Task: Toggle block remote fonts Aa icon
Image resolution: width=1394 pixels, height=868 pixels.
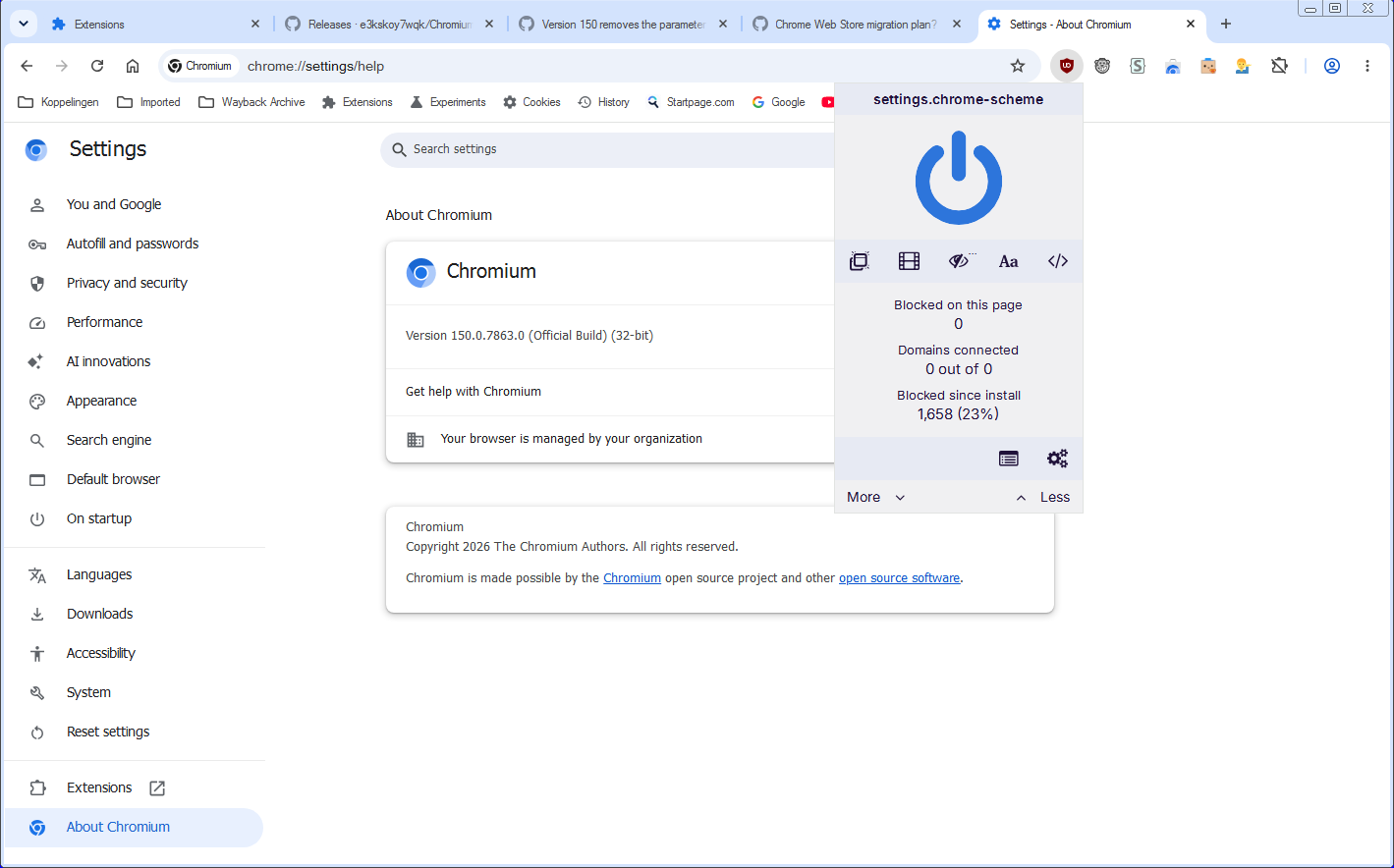Action: pos(1009,261)
